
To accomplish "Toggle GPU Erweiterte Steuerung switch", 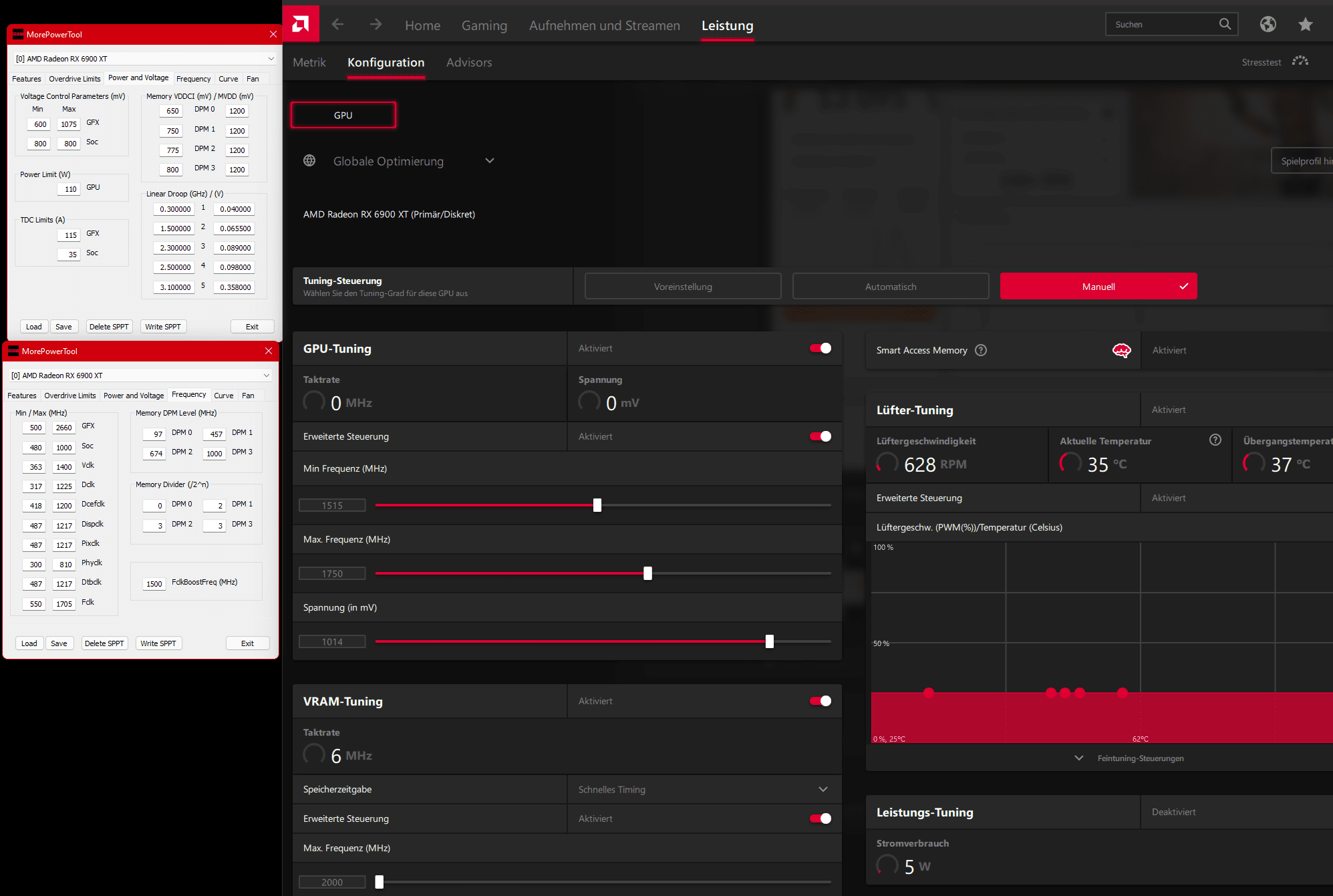I will 821,436.
